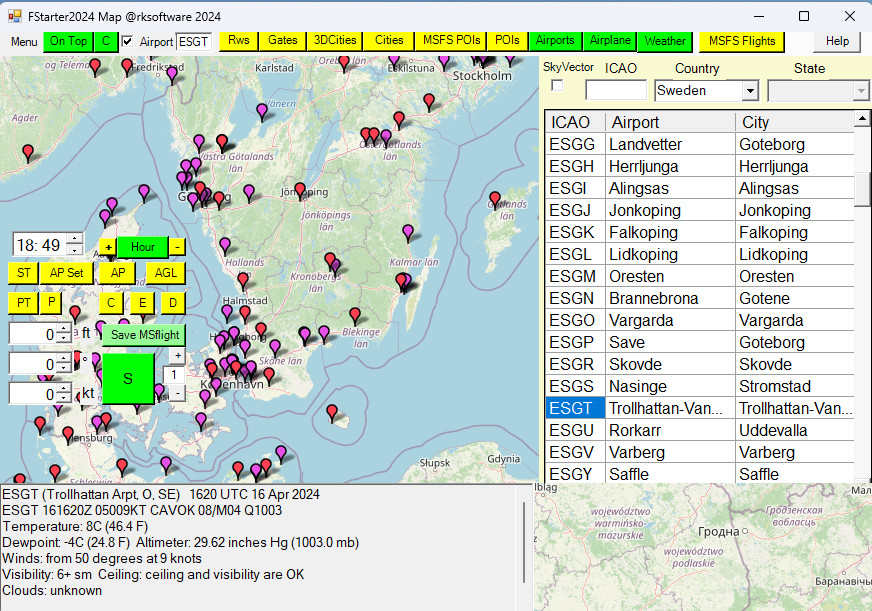
Task: Open the Country dropdown showing Sweden
Action: click(x=749, y=91)
